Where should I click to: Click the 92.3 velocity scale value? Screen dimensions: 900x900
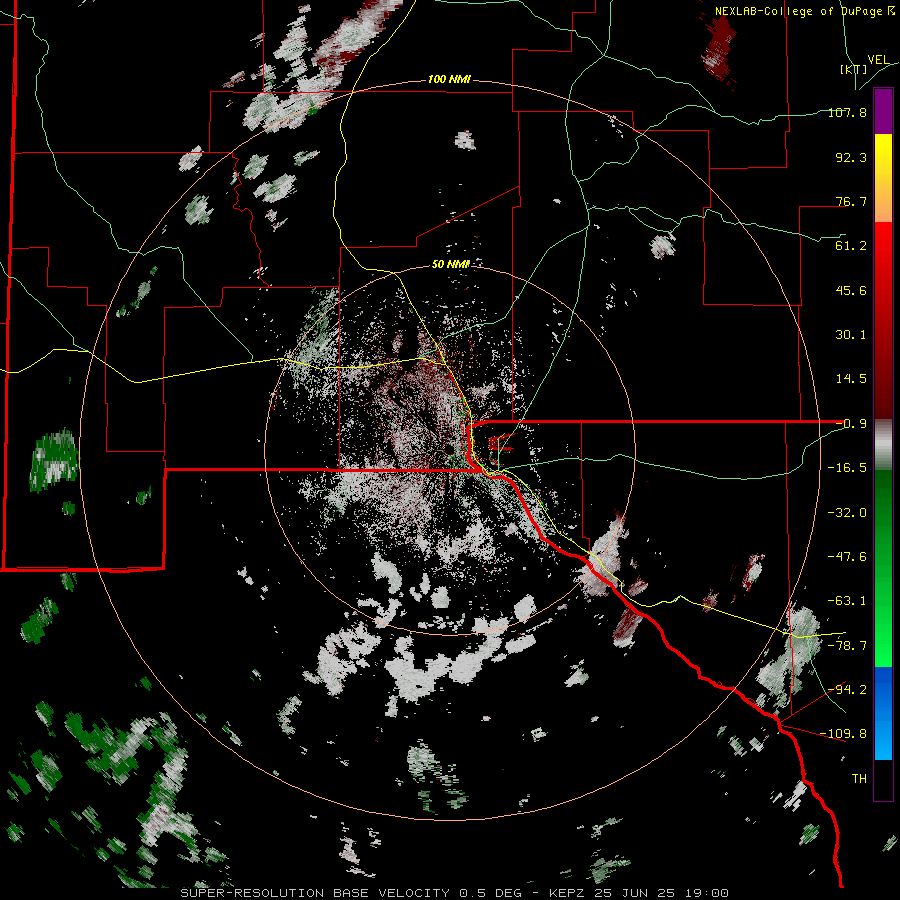click(x=851, y=157)
